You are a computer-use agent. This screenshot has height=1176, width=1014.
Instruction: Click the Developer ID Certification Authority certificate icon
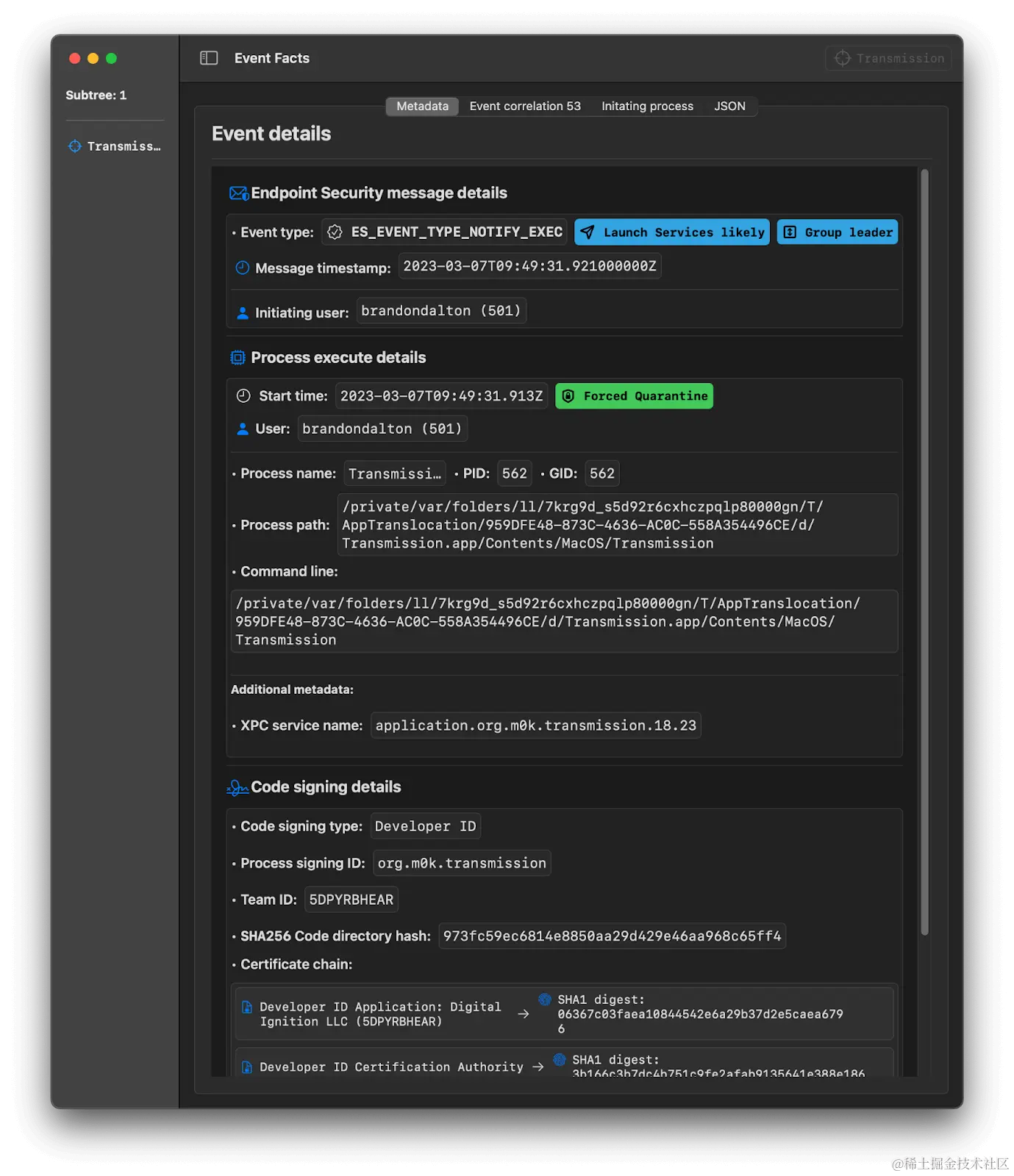[247, 1067]
